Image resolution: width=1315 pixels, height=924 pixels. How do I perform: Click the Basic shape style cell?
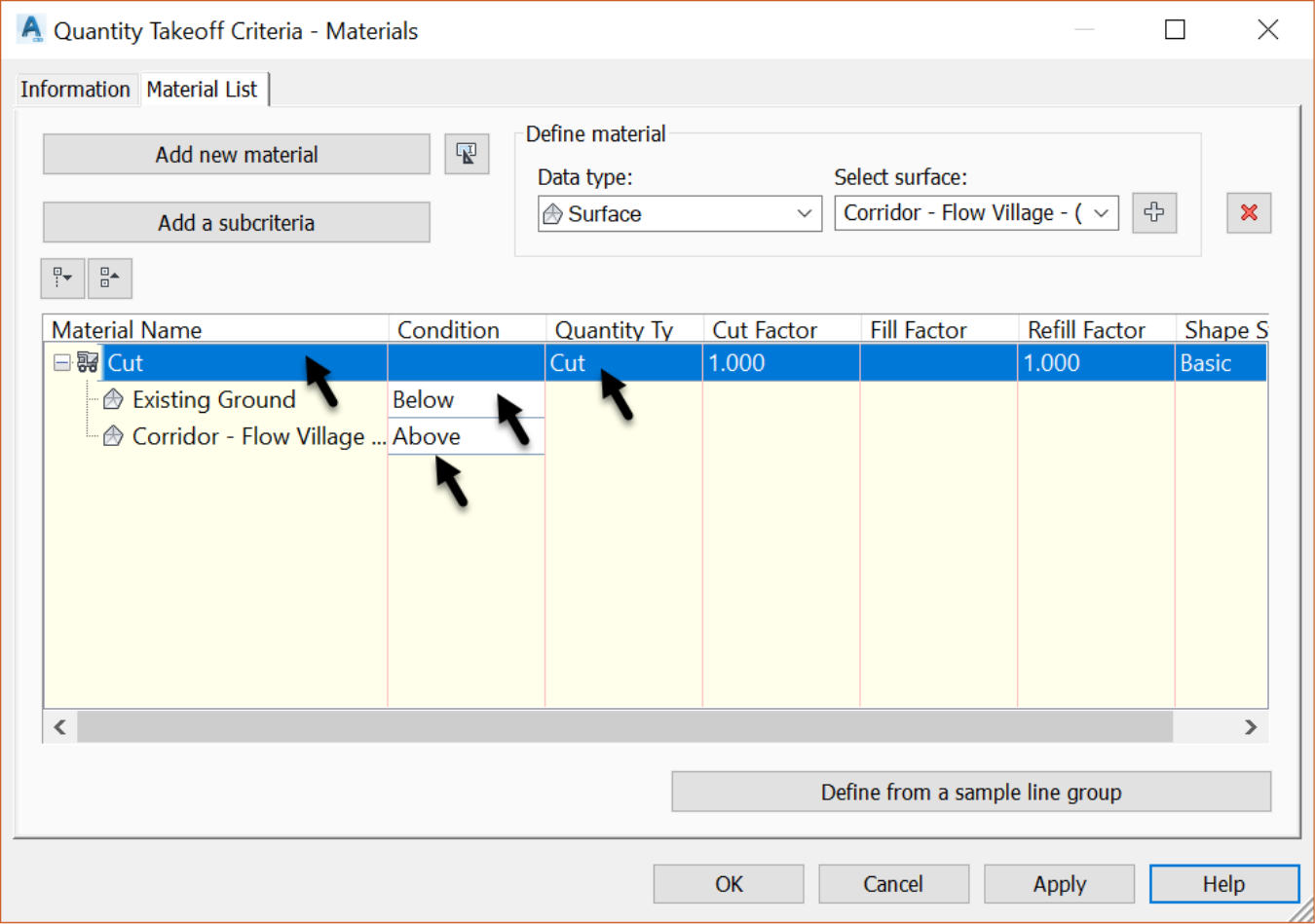1221,362
